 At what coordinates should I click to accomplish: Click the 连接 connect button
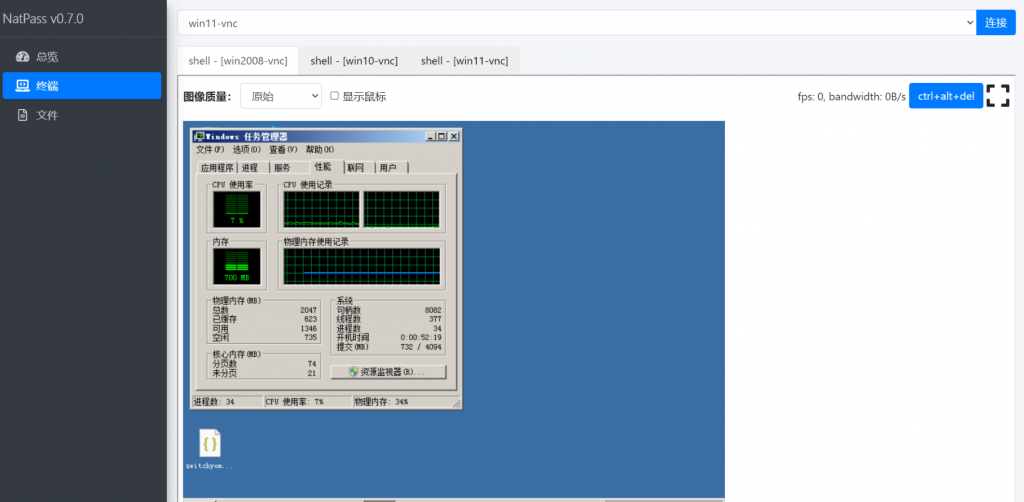(996, 23)
